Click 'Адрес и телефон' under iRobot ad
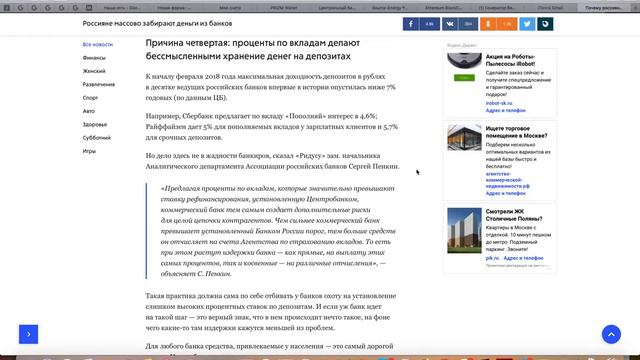640x360 pixels. click(505, 111)
